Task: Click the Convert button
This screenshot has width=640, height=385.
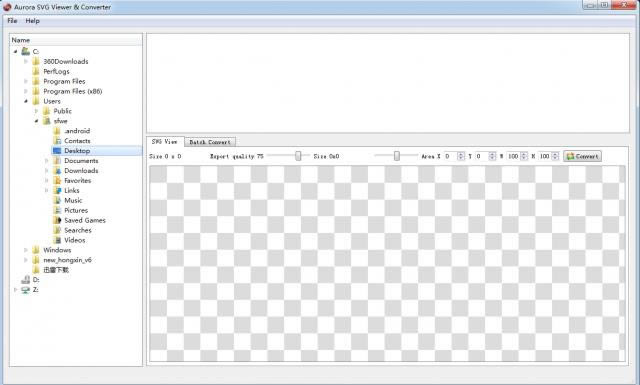Action: click(x=582, y=156)
